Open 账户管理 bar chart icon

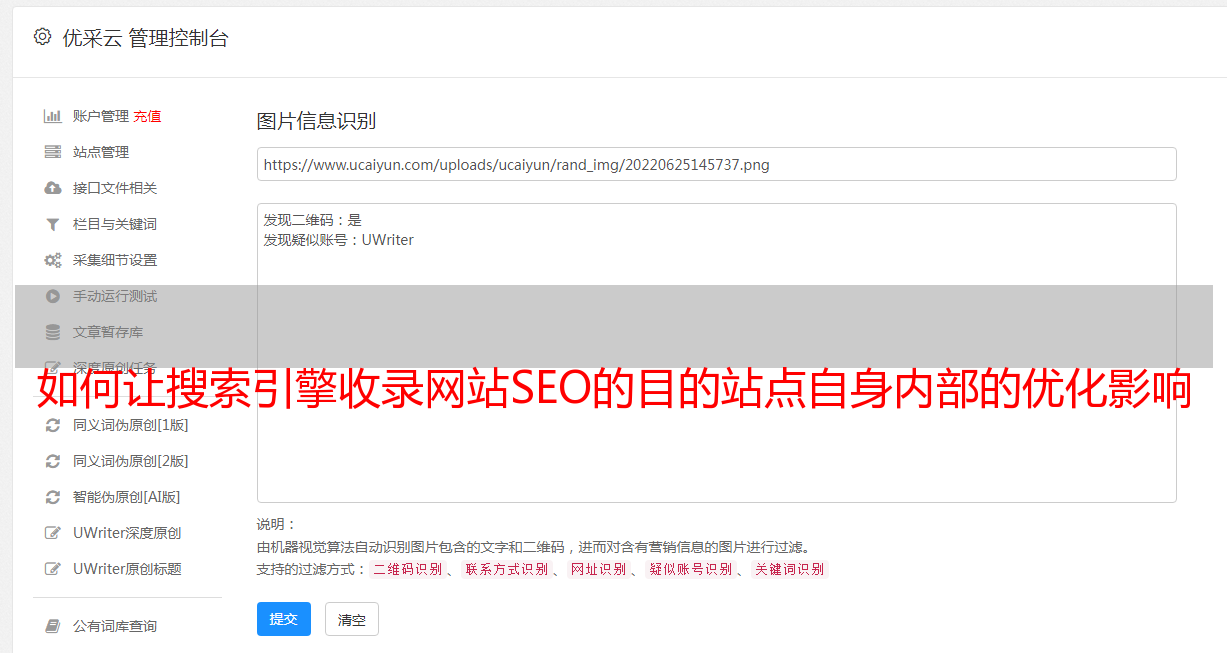(53, 116)
